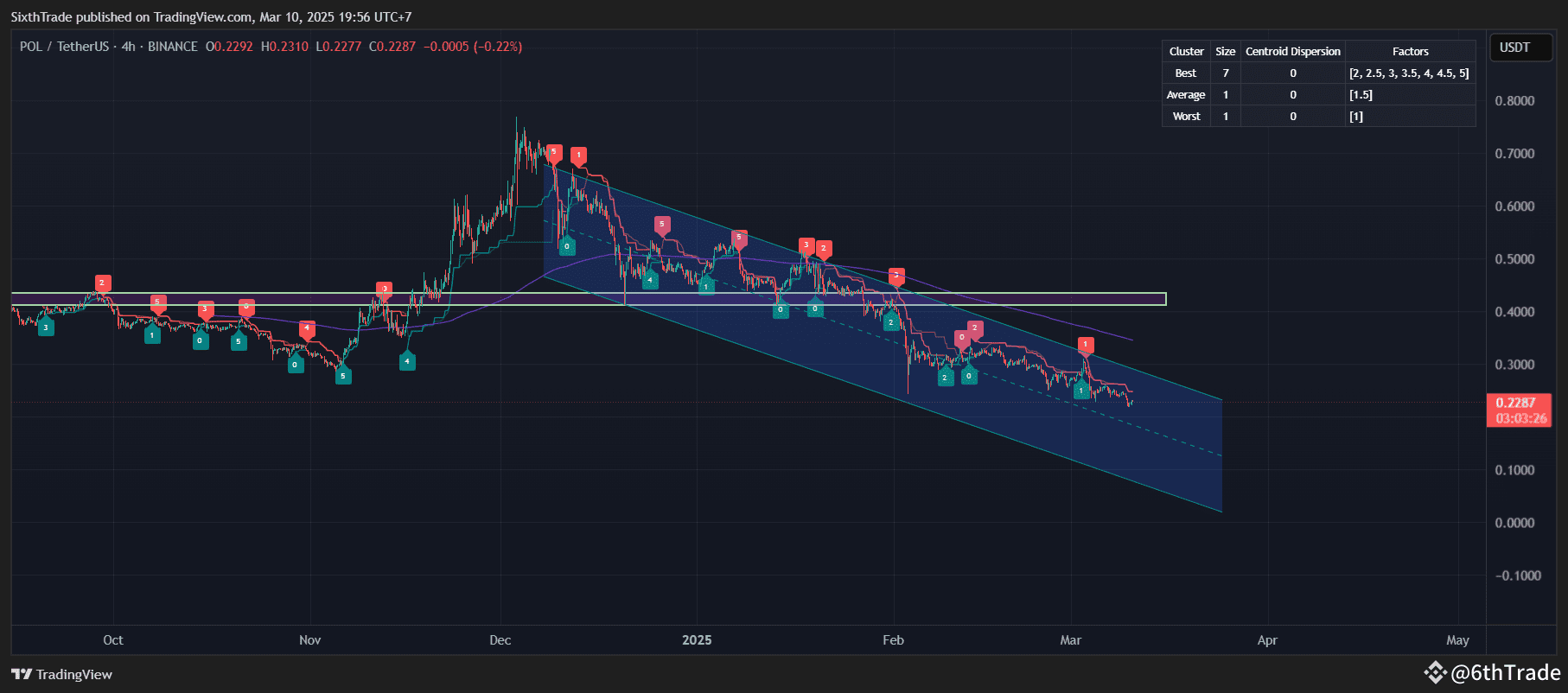Click the May label on time axis
Image resolution: width=1568 pixels, height=693 pixels.
[x=1457, y=640]
